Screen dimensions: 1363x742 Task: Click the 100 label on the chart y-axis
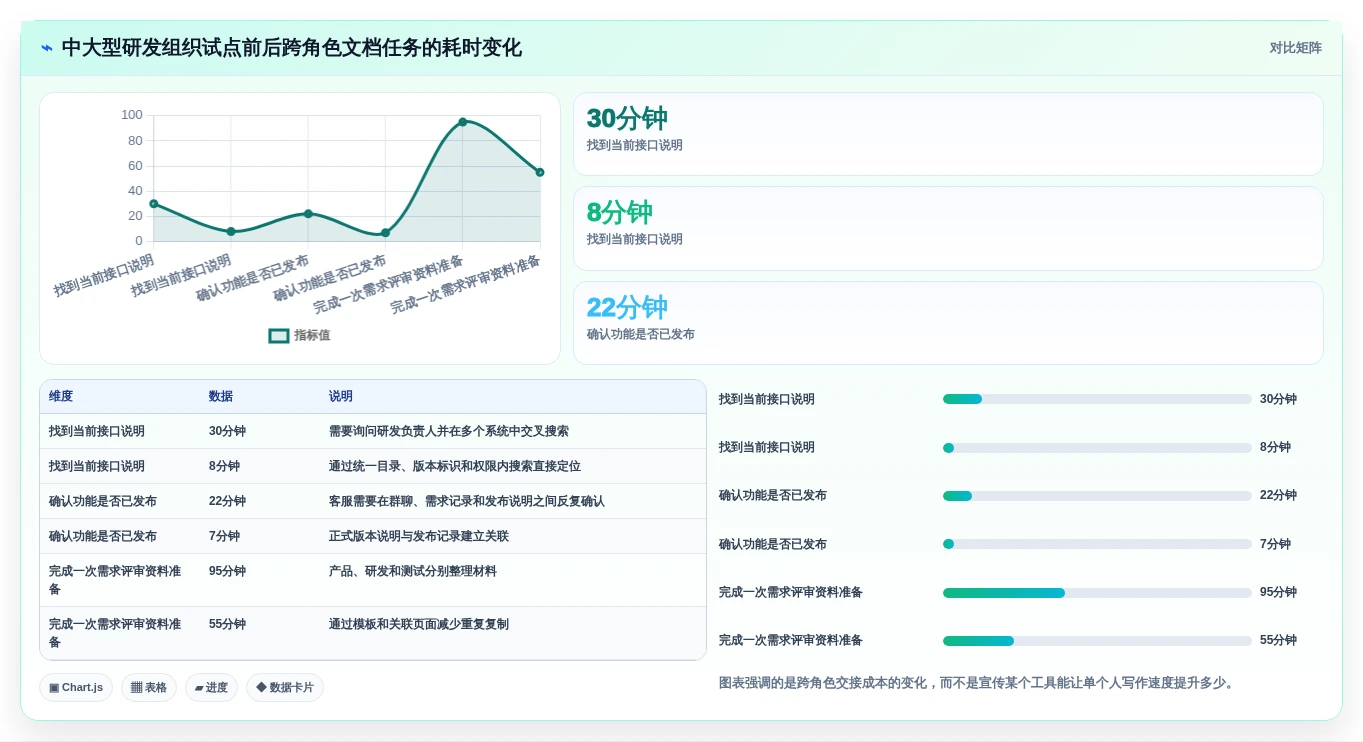tap(132, 115)
